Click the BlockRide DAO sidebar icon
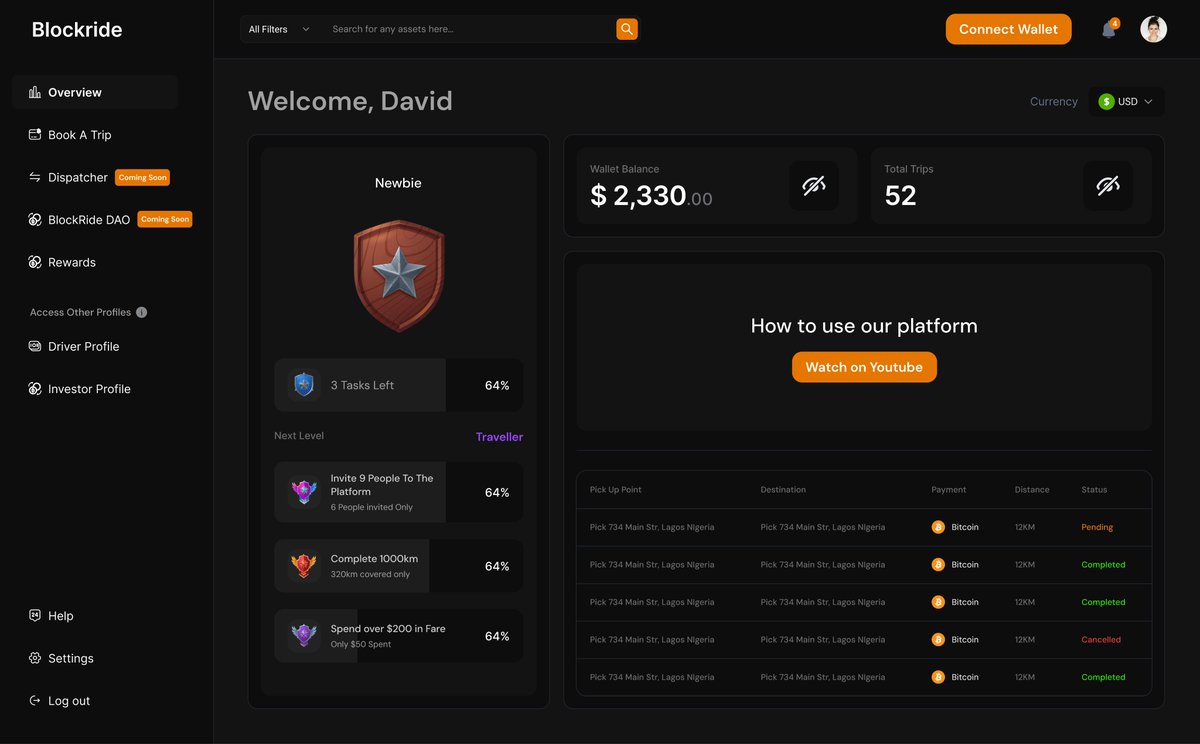 [35, 219]
